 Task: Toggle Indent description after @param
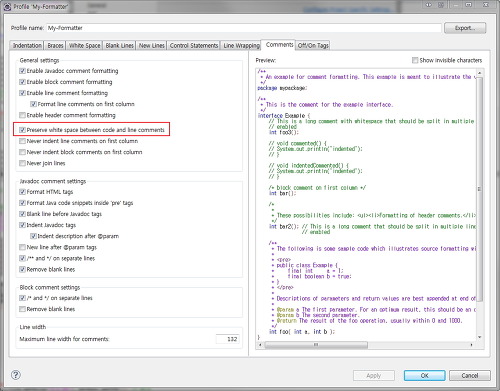[33, 236]
